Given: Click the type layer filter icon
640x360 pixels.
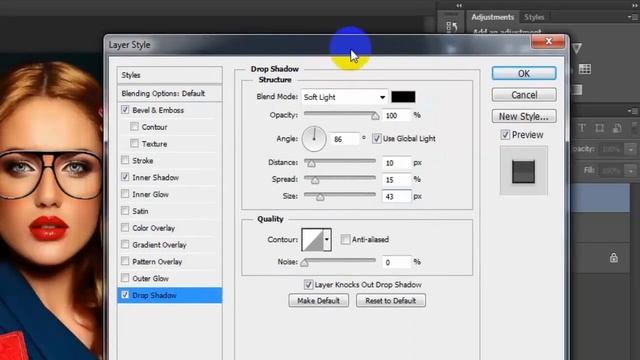Looking at the screenshot, I should pos(582,128).
